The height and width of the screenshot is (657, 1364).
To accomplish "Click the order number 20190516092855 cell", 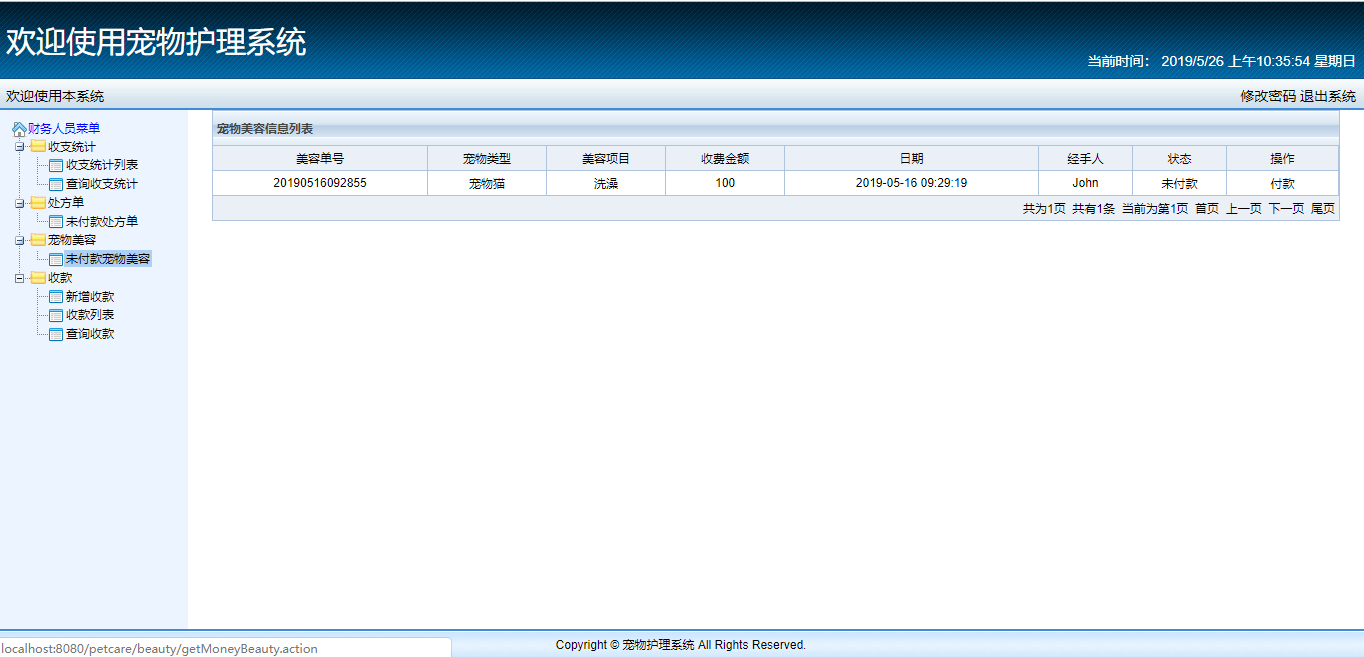I will (x=320, y=183).
